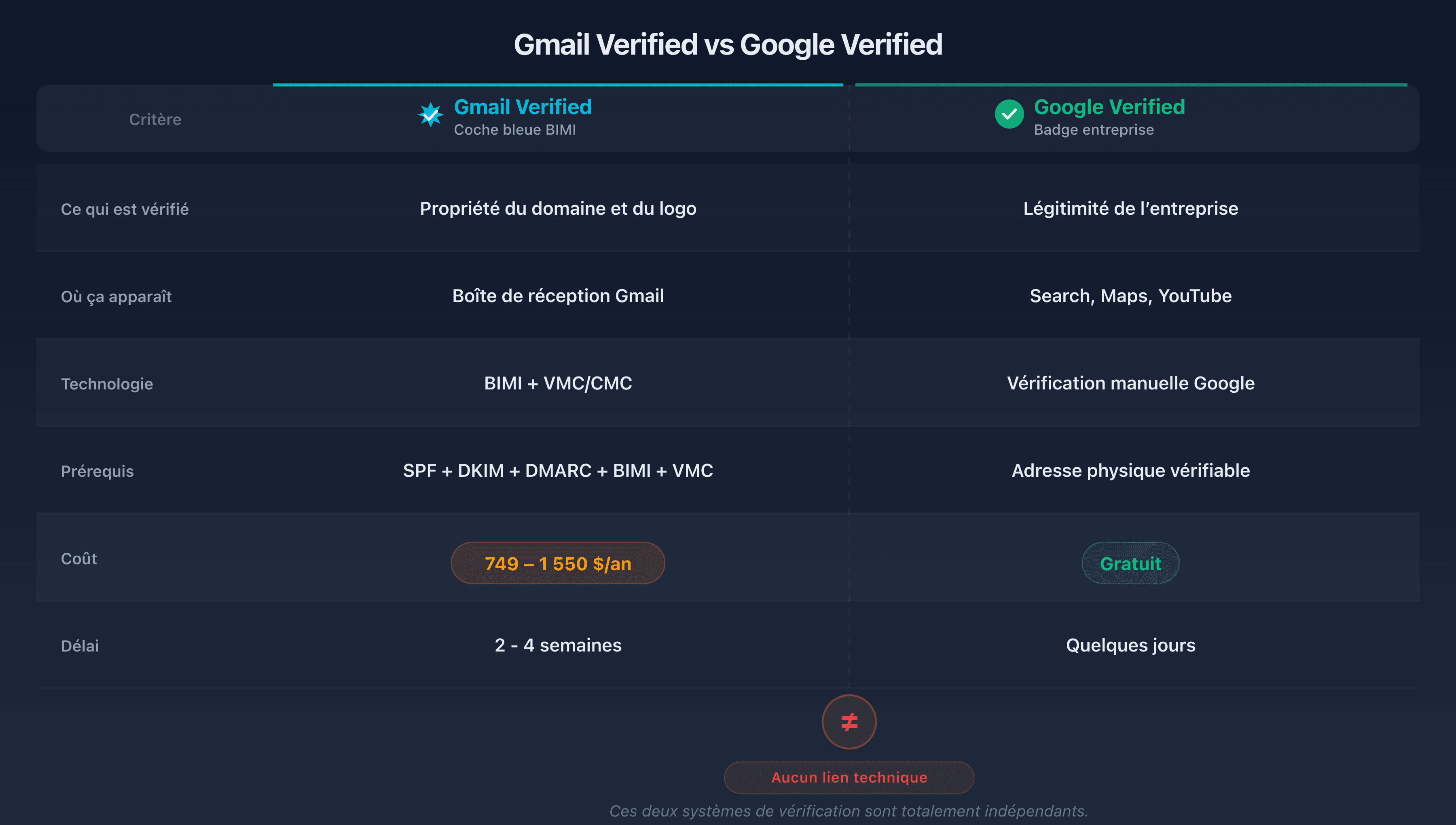The width and height of the screenshot is (1456, 825).
Task: Click the Gmail Verified column header icon
Action: point(431,114)
